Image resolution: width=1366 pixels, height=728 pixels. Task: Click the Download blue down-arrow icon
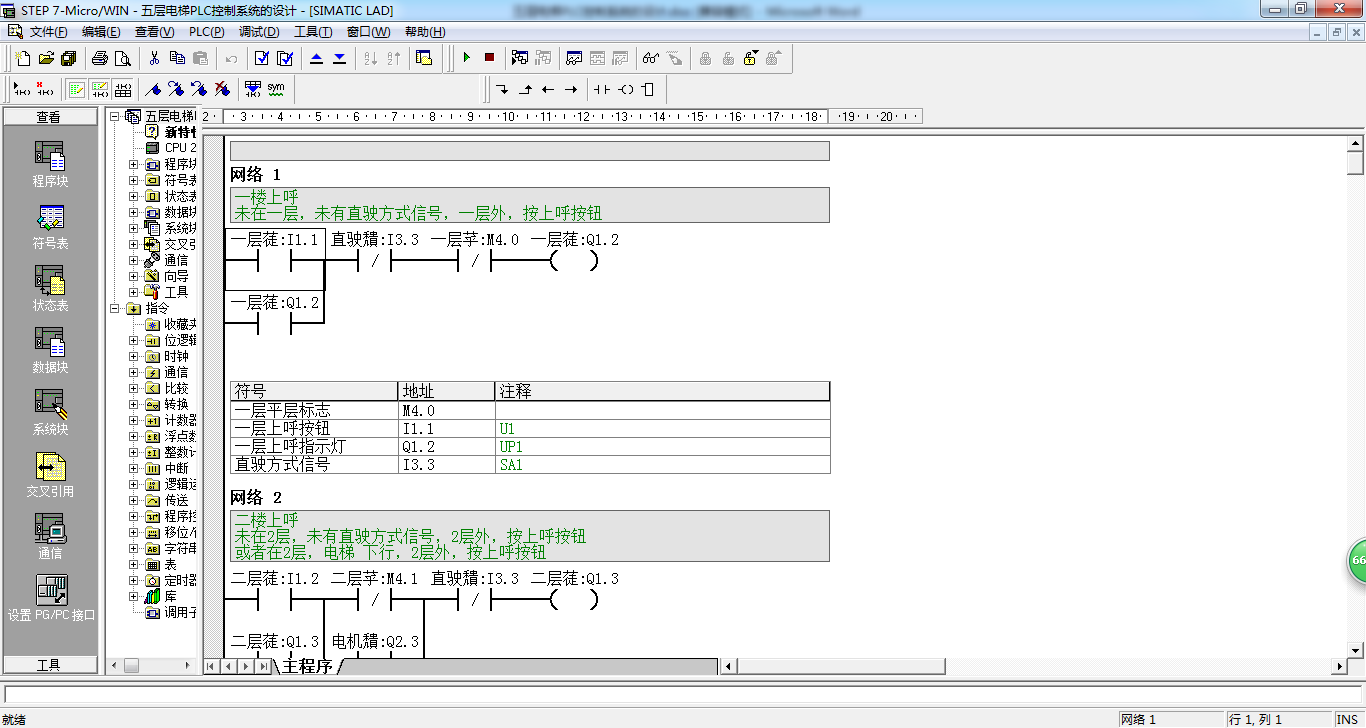340,58
